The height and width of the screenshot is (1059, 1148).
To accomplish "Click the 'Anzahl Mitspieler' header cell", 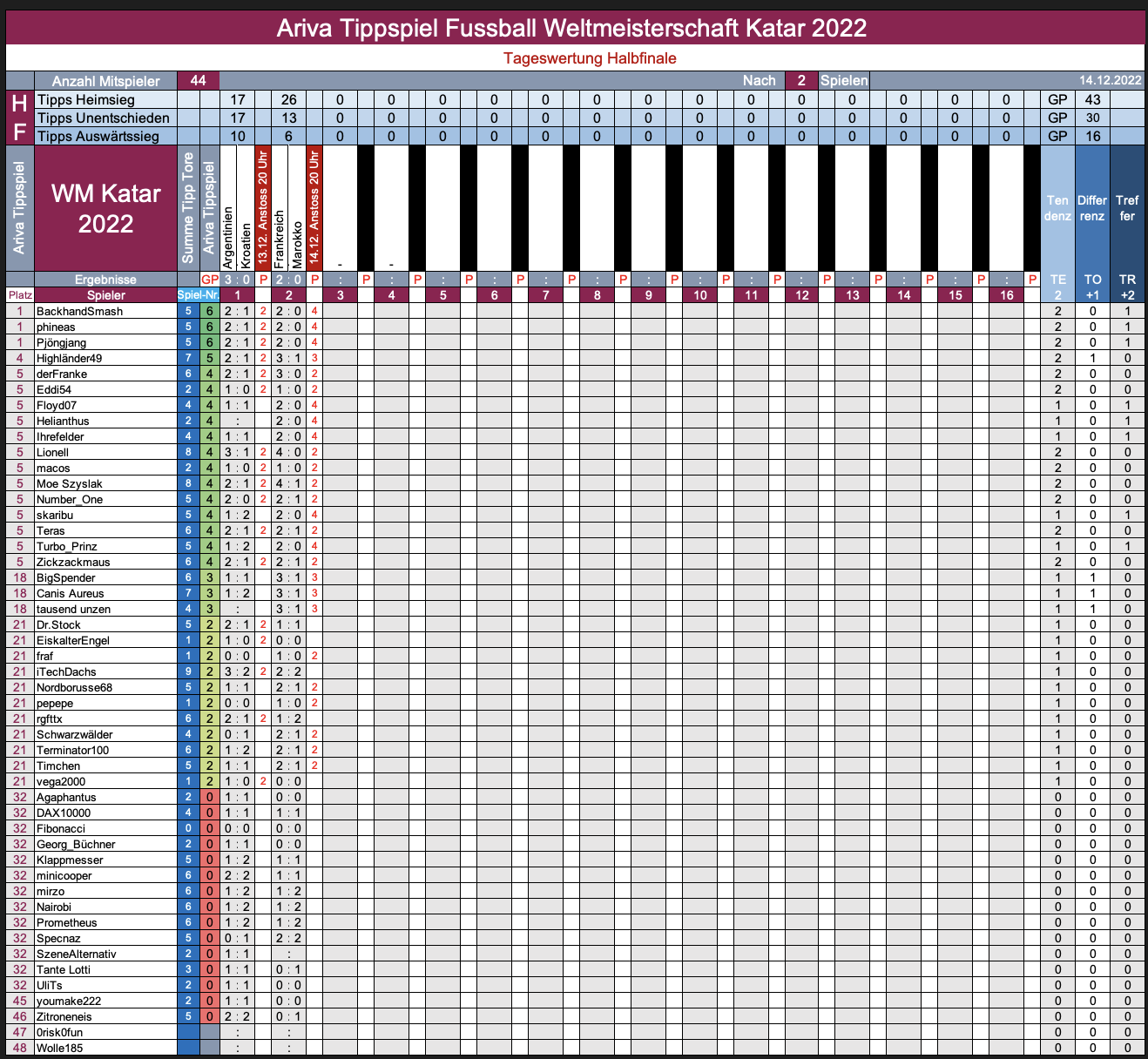I will (105, 81).
